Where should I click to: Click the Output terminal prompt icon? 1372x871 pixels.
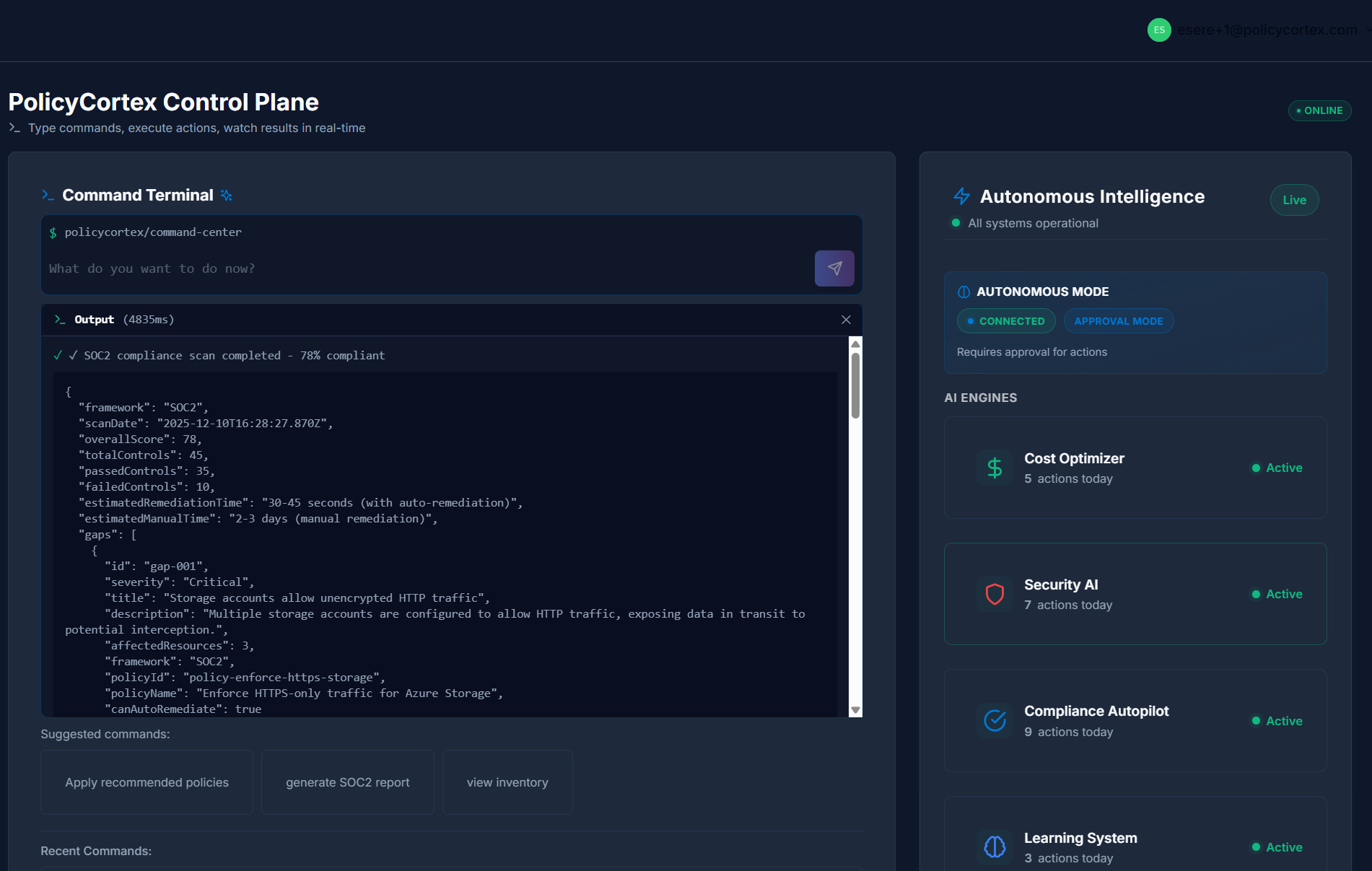60,320
